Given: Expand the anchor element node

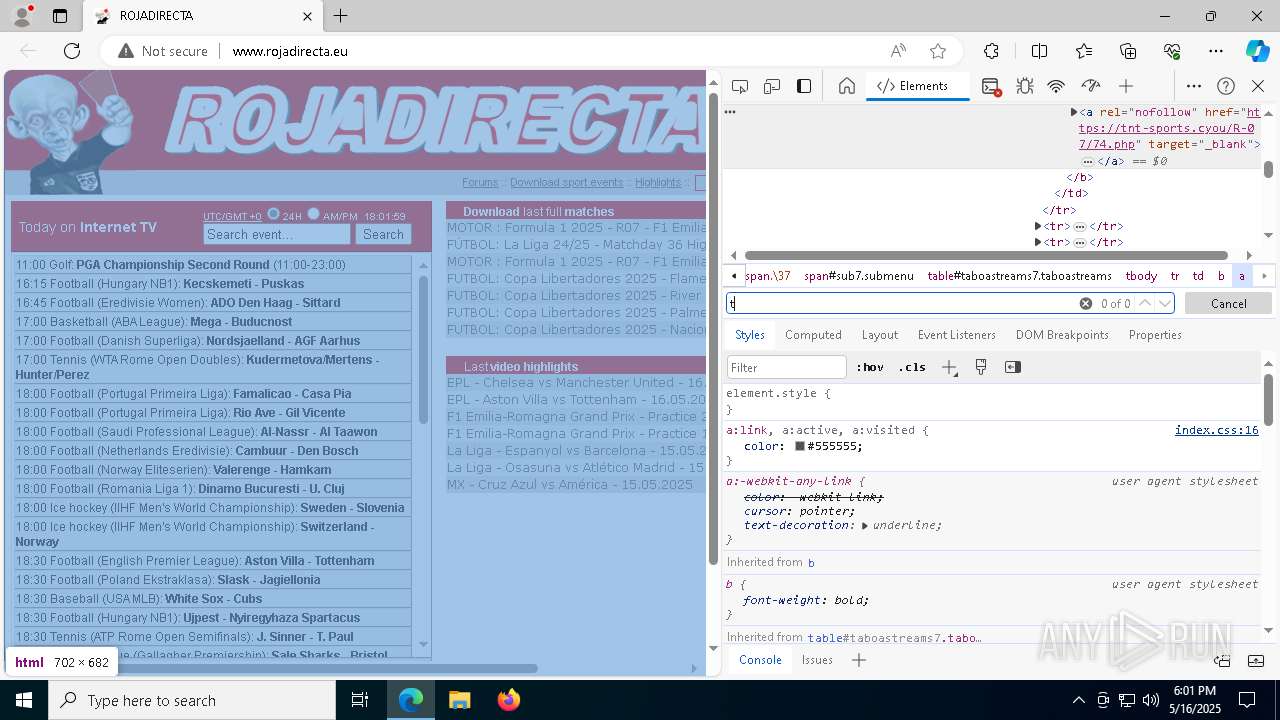Looking at the screenshot, I should [x=1074, y=113].
